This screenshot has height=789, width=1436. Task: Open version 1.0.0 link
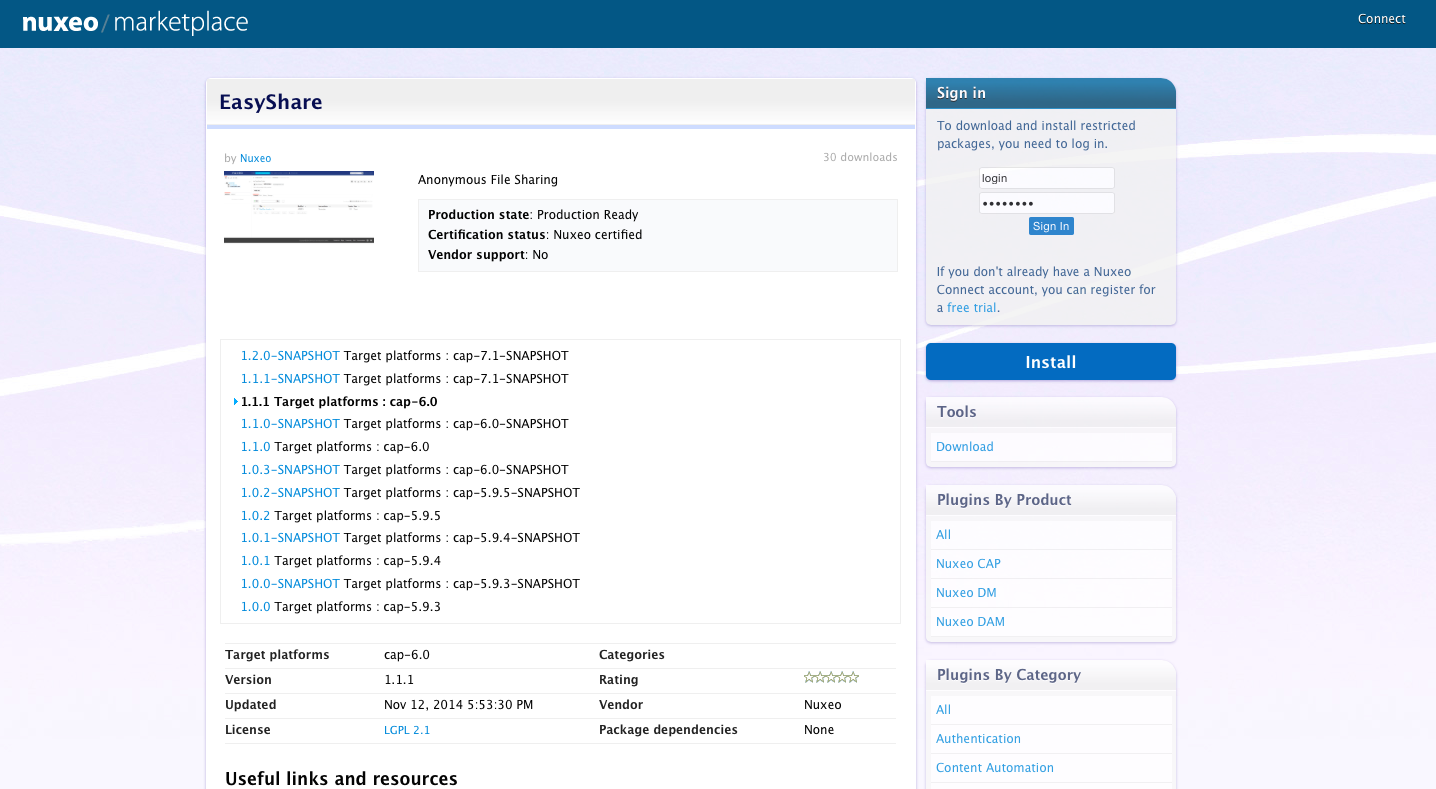256,607
